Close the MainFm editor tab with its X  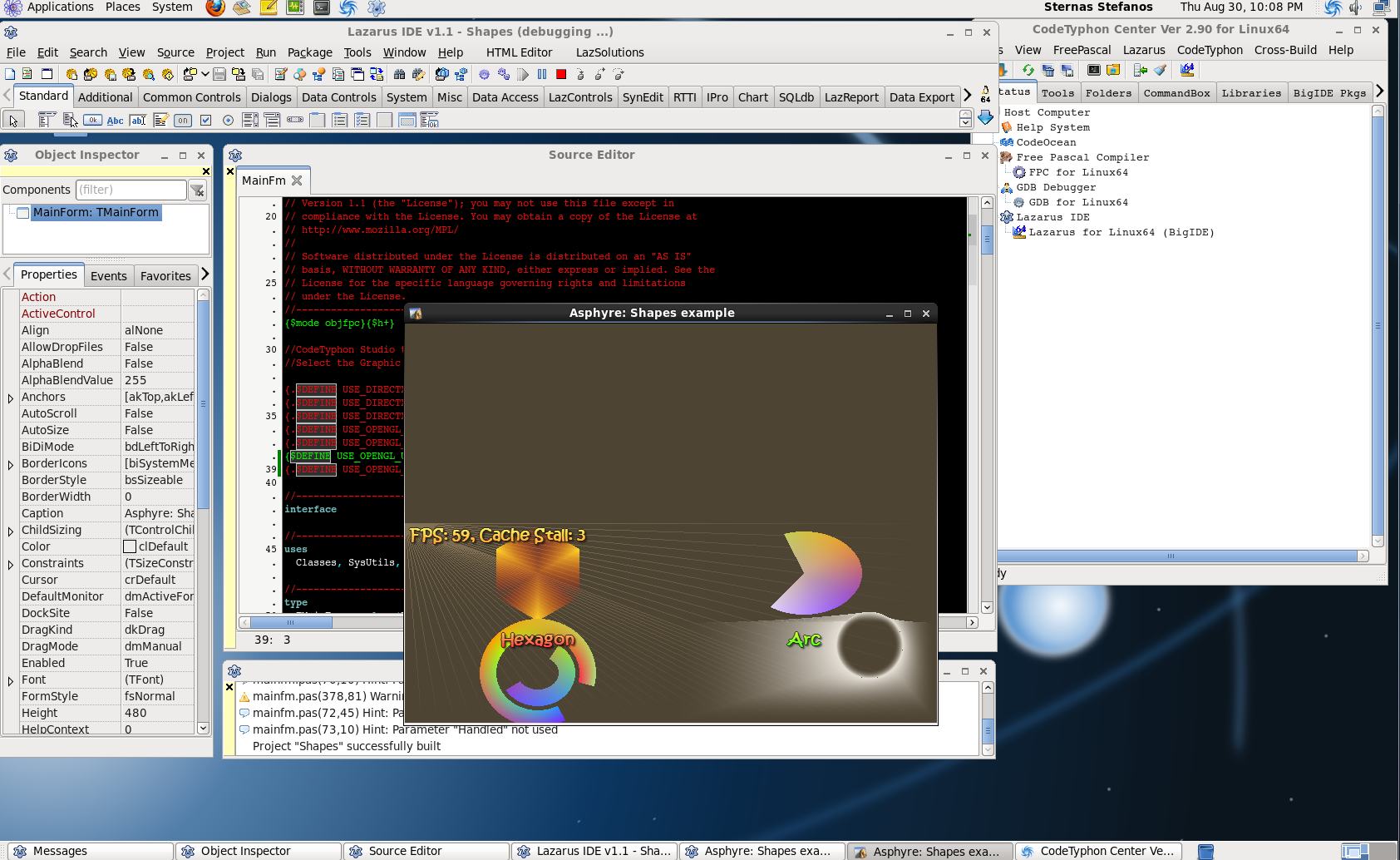(x=297, y=180)
